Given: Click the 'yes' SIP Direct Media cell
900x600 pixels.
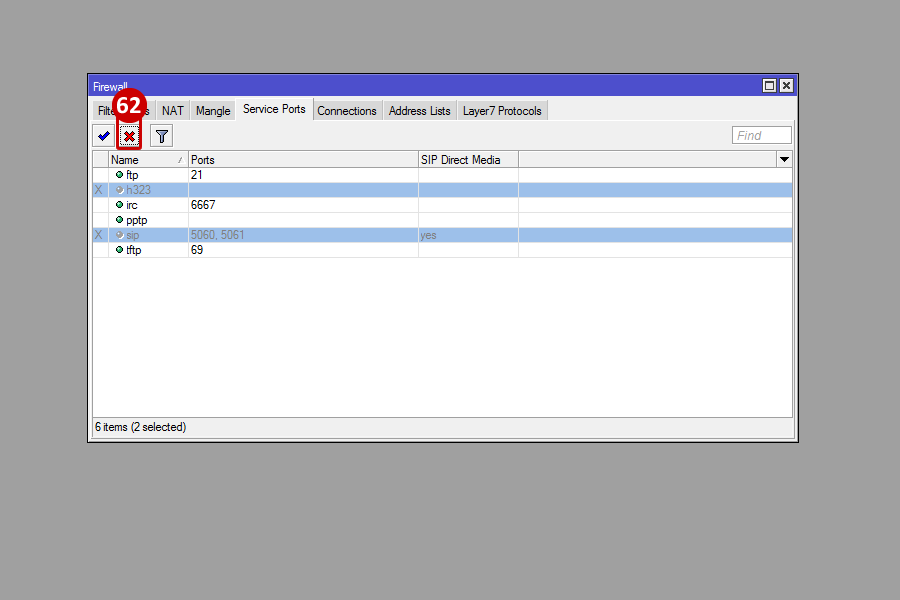Looking at the screenshot, I should click(x=428, y=235).
